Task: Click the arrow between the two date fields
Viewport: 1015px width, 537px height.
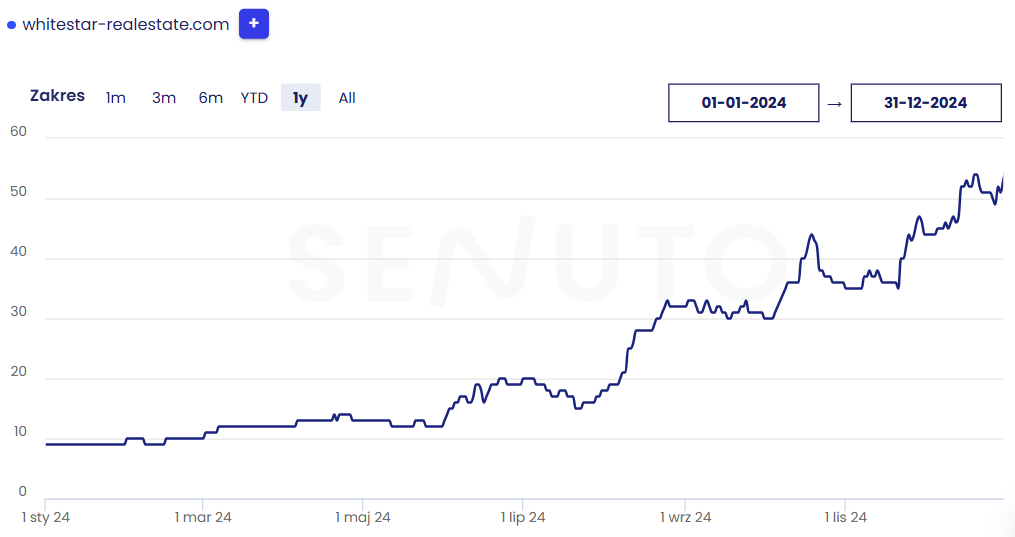Action: point(835,103)
